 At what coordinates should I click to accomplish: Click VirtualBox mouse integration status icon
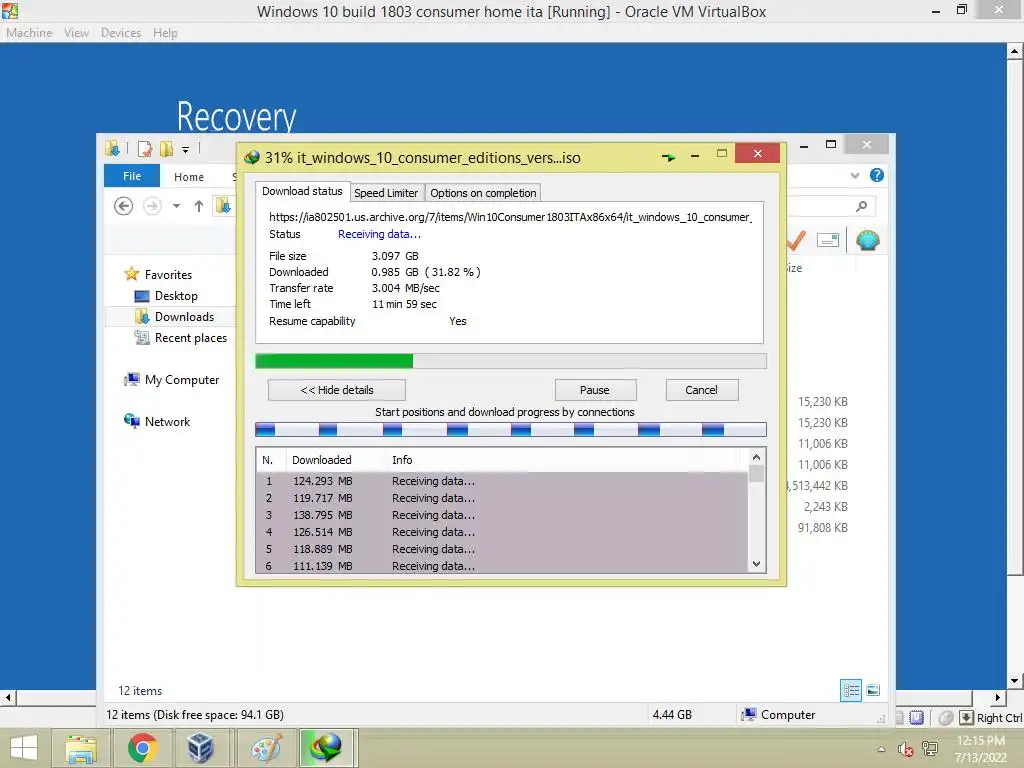coord(946,718)
